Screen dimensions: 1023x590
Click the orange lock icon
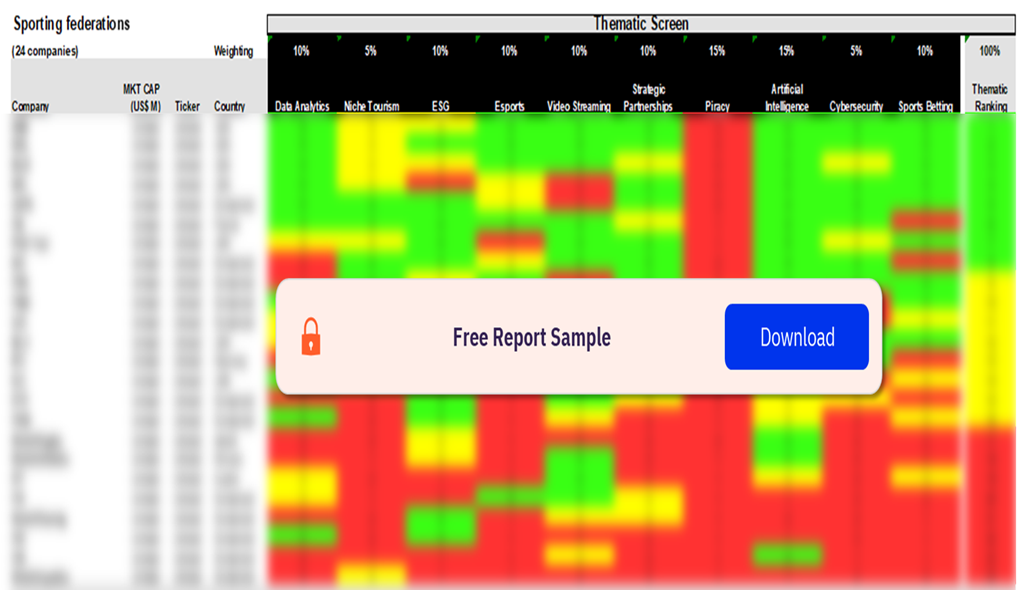pos(311,337)
